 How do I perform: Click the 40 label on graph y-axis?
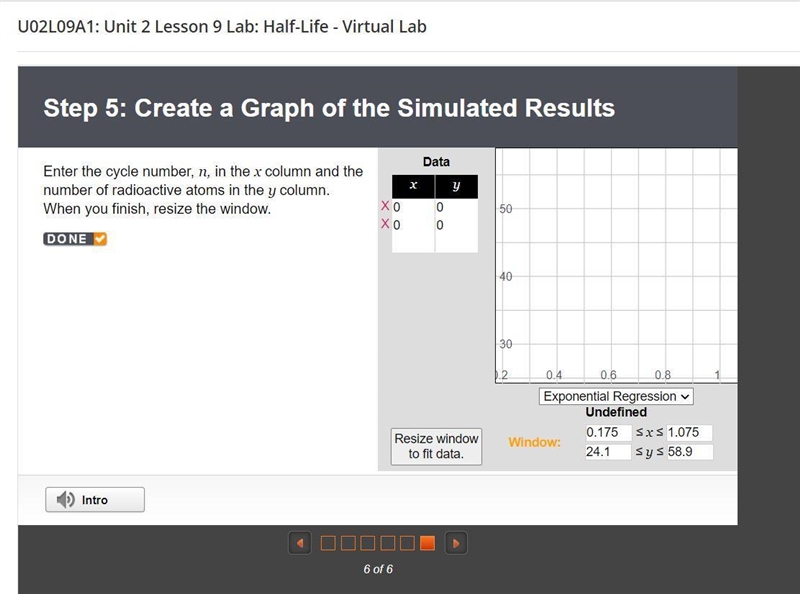(506, 277)
